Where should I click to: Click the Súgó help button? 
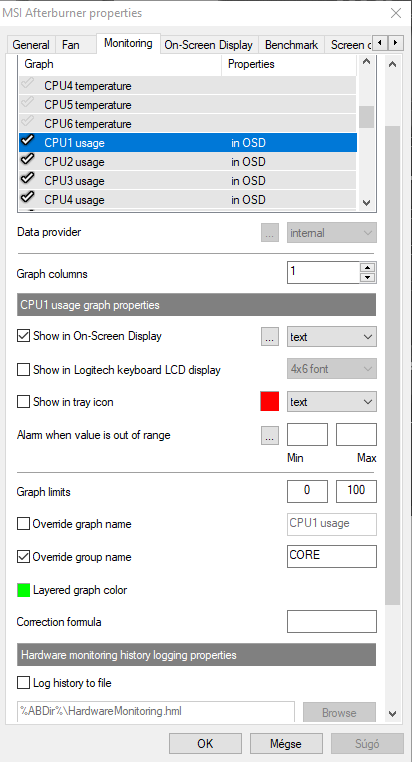pyautogui.click(x=367, y=744)
